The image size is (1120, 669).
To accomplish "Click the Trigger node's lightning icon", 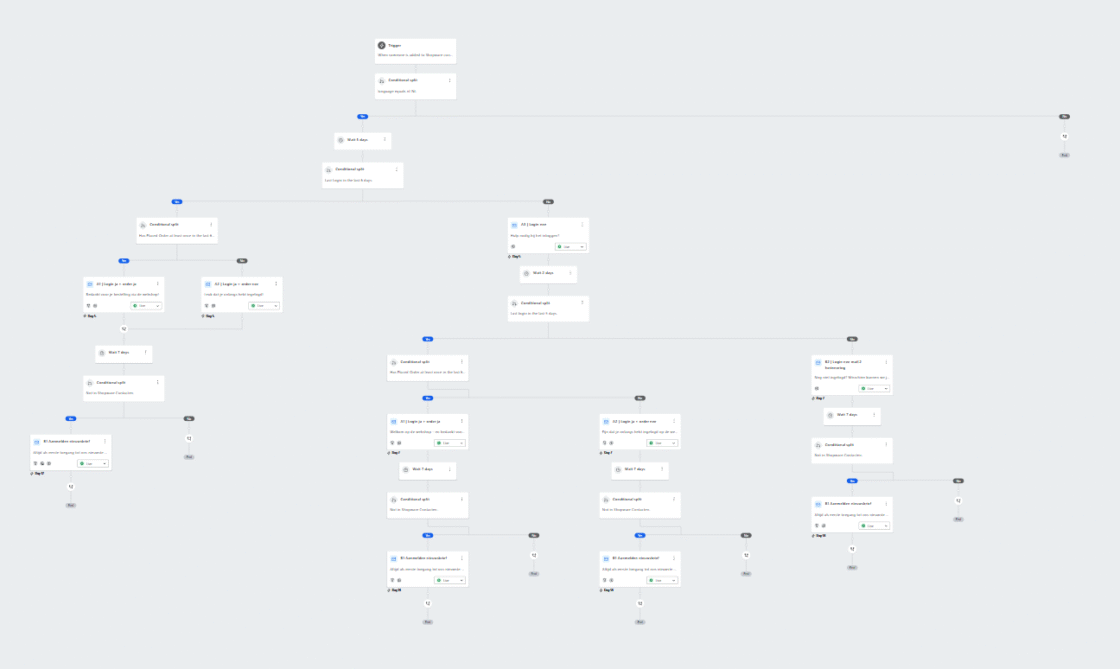I will tap(381, 45).
